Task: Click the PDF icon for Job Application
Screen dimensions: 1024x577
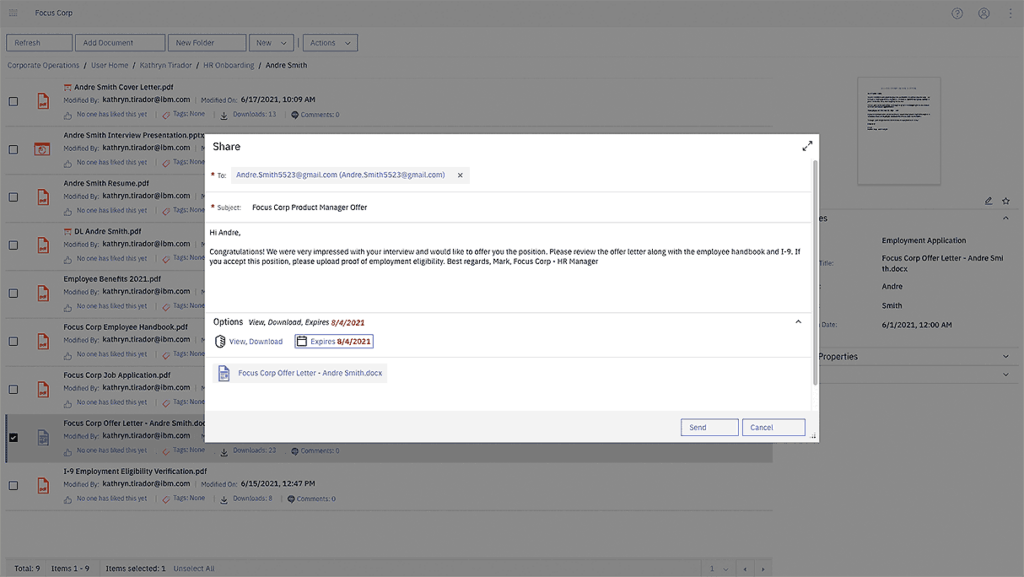Action: coord(43,389)
